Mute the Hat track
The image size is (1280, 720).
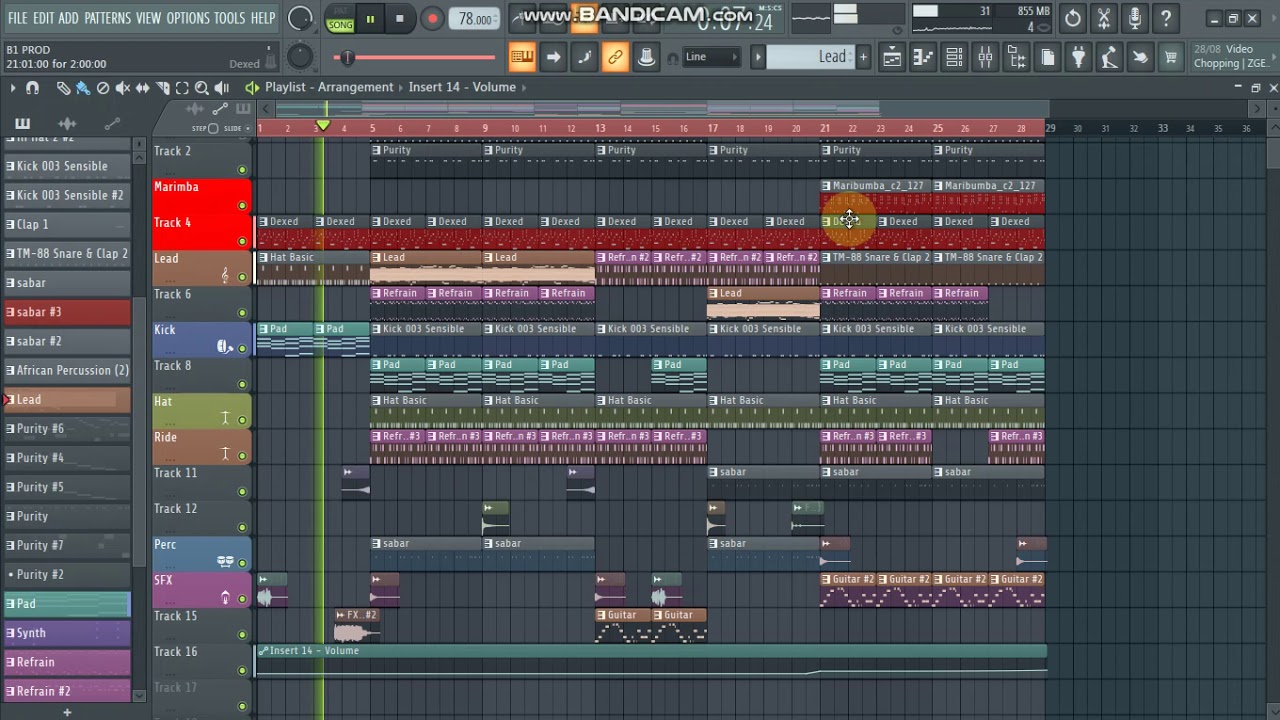click(242, 420)
